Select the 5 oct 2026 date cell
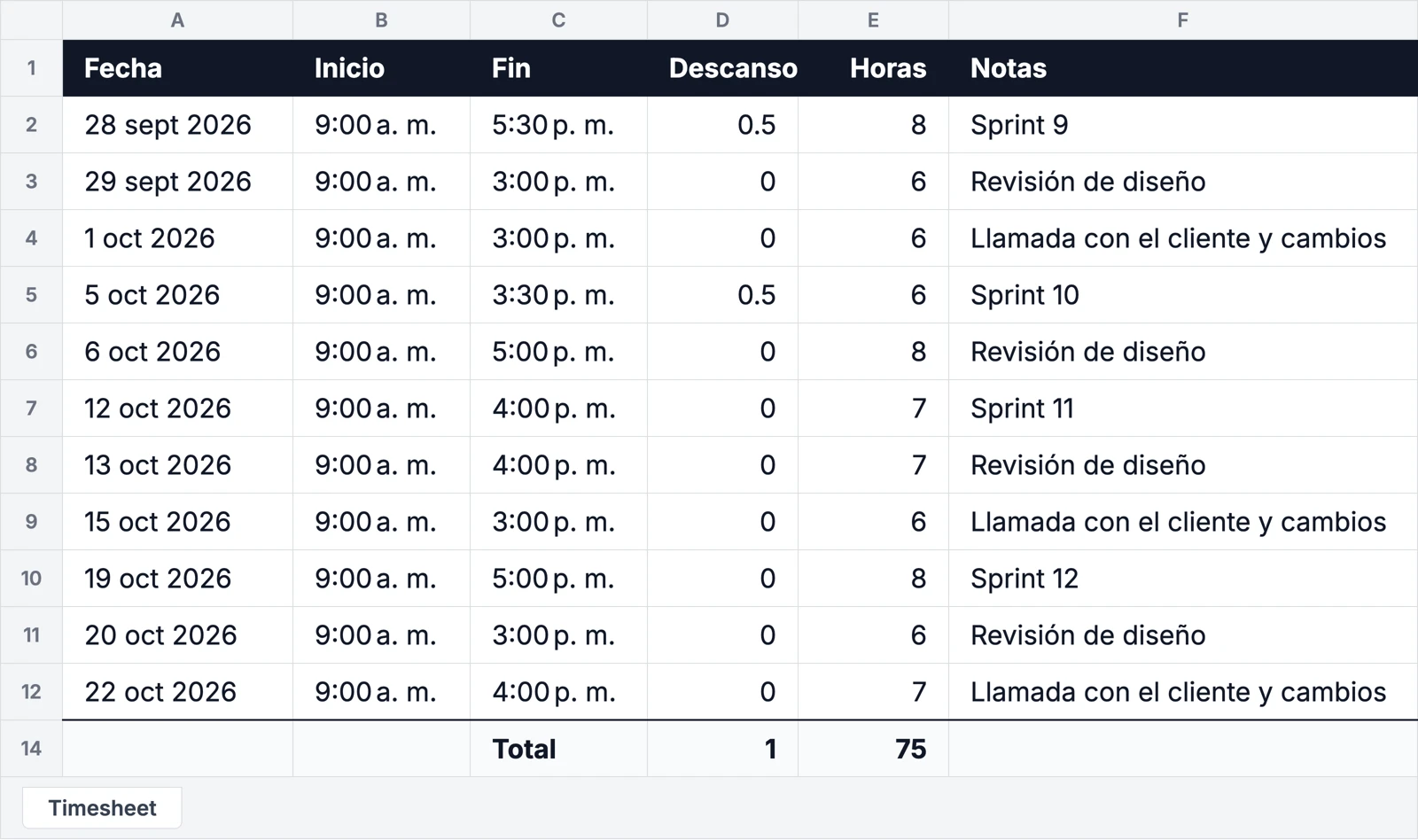Image resolution: width=1418 pixels, height=840 pixels. coord(177,295)
